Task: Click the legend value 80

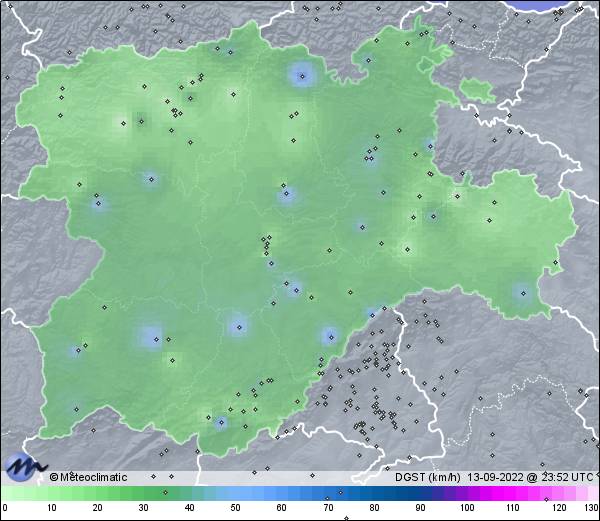Action: (x=374, y=508)
